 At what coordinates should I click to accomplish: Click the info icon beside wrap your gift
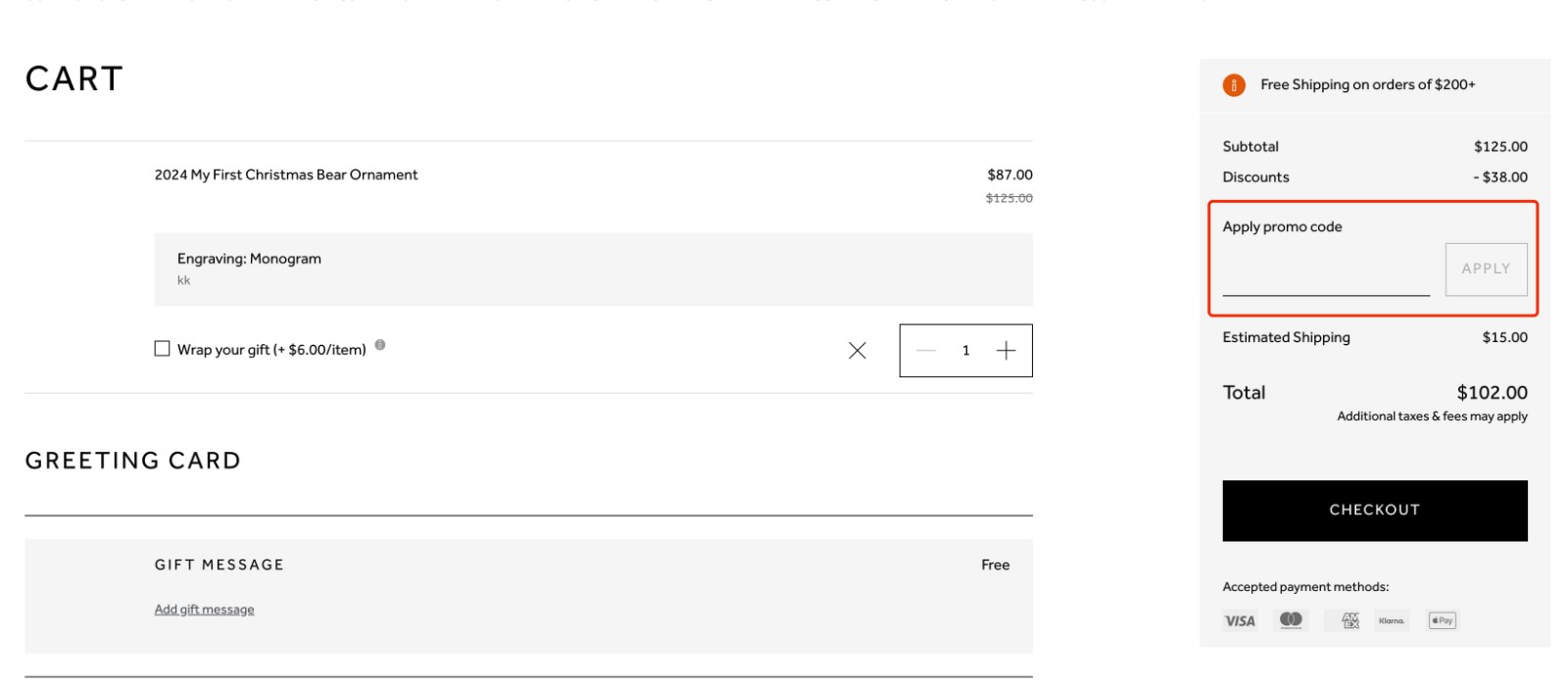click(x=382, y=344)
